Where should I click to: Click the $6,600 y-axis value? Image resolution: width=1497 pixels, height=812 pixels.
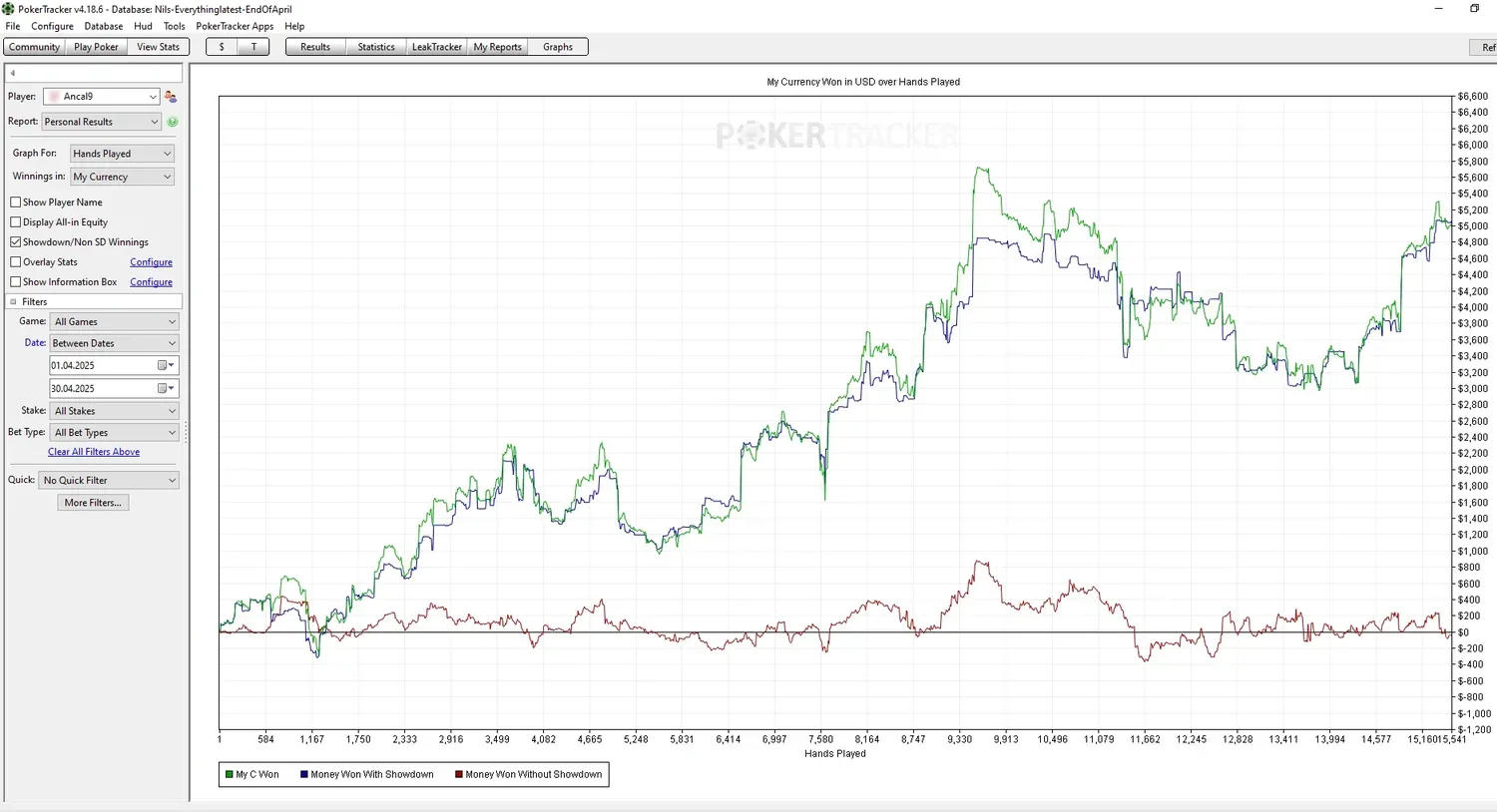(1473, 97)
